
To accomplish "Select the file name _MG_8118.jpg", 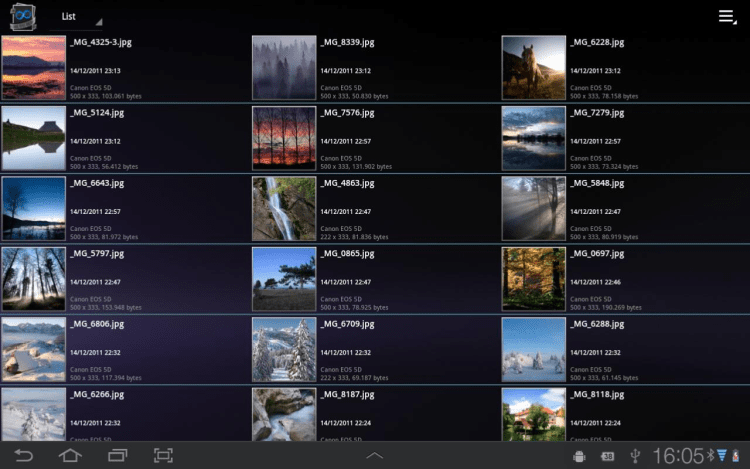I will (597, 394).
